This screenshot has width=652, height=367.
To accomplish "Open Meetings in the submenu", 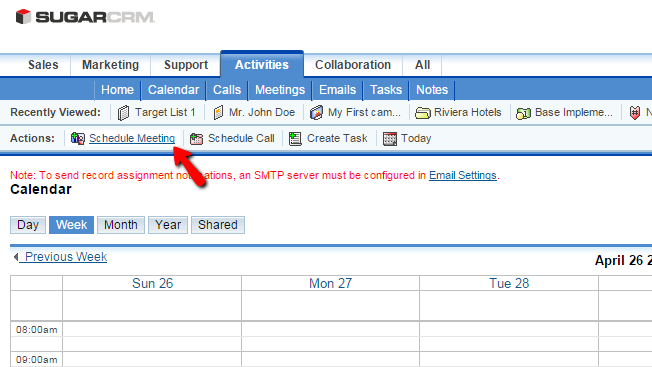I will coord(280,90).
